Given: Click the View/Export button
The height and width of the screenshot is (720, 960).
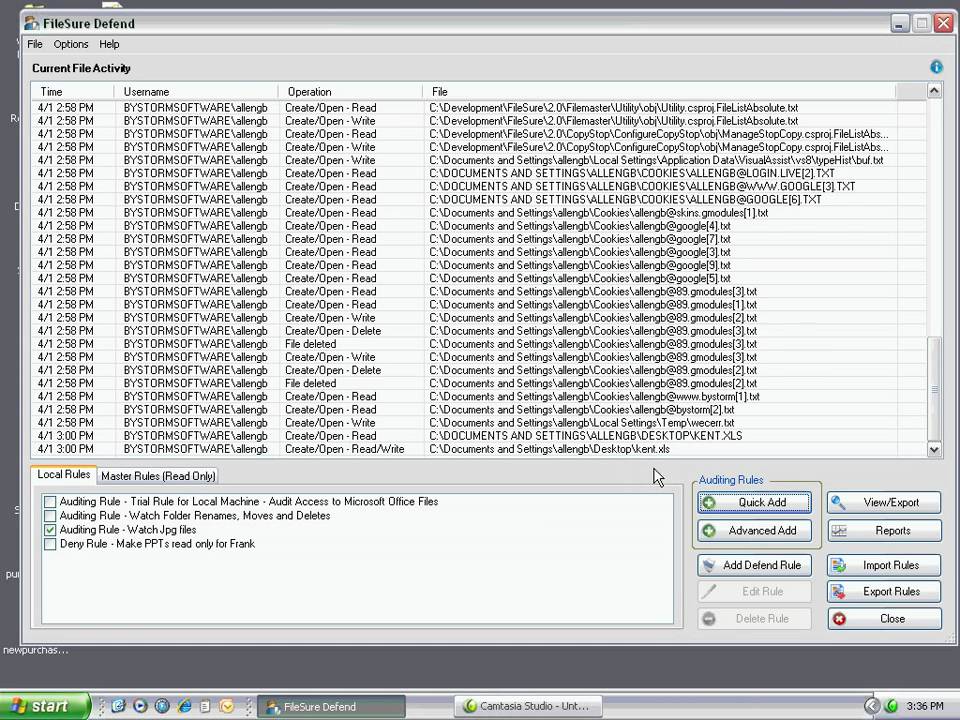Looking at the screenshot, I should click(884, 503).
